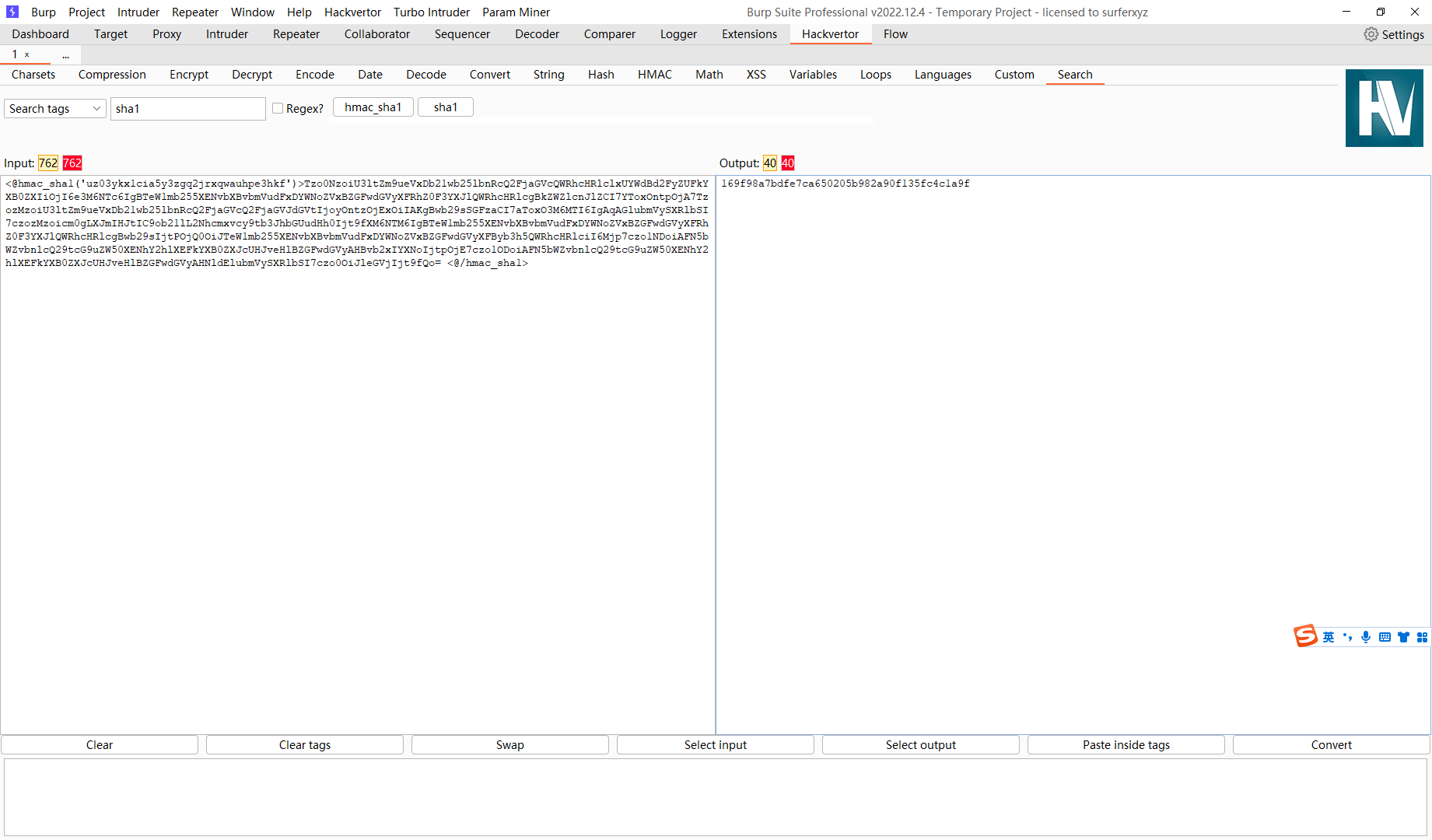Select the Encrypt tag category

[189, 75]
